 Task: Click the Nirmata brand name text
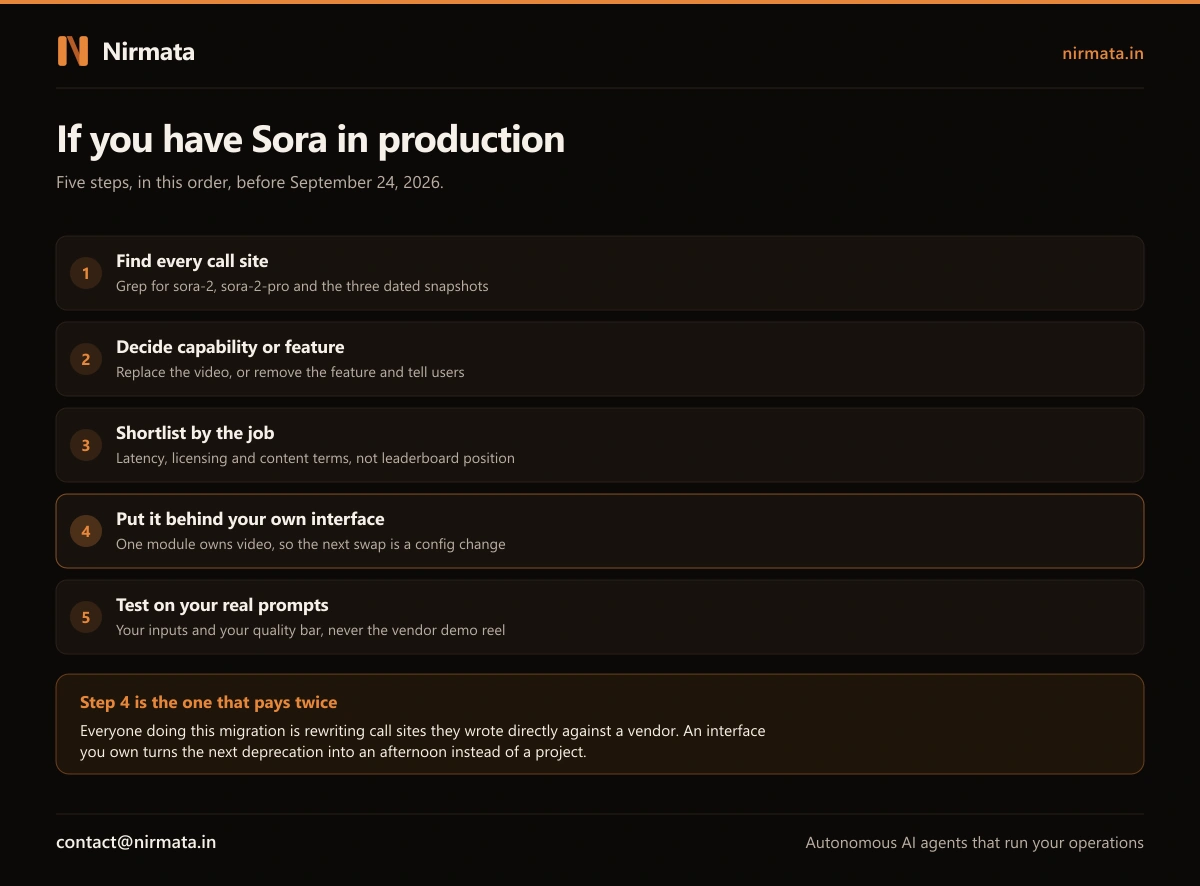pyautogui.click(x=149, y=52)
